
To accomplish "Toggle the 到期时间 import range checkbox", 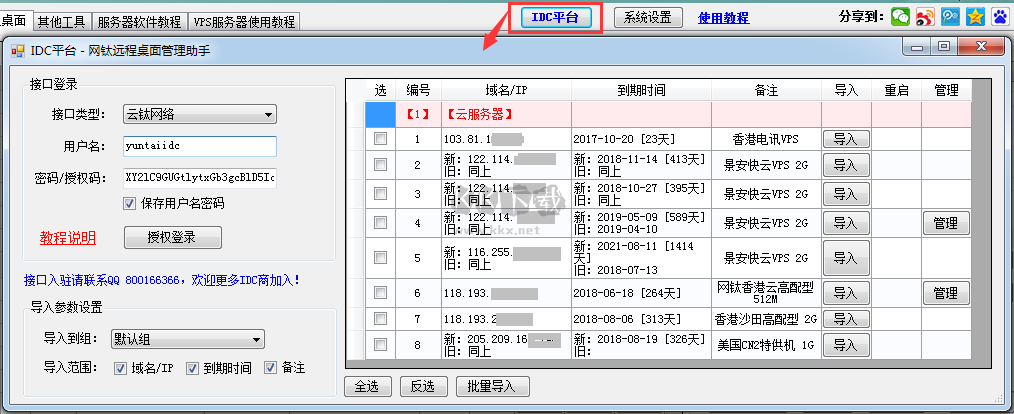I will [192, 368].
